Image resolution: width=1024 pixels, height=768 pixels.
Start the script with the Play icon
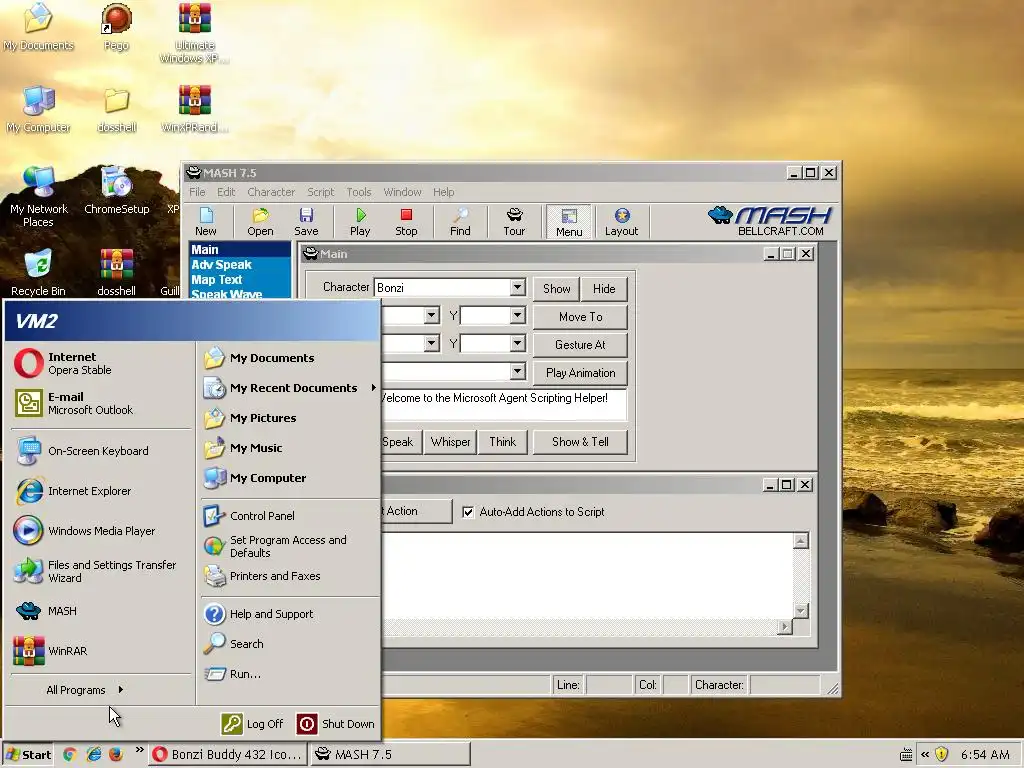click(360, 222)
